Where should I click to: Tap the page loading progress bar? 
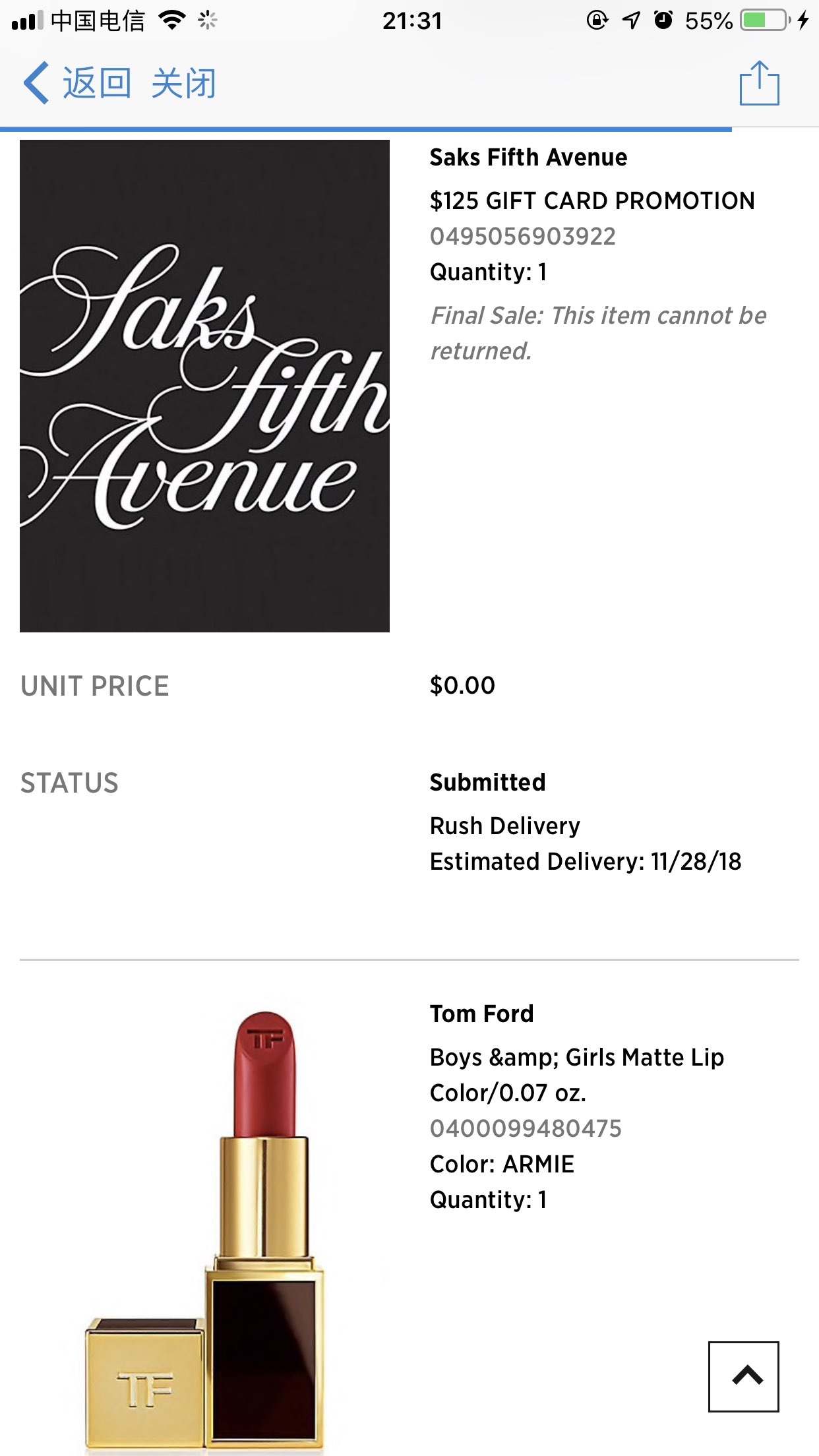[366, 129]
